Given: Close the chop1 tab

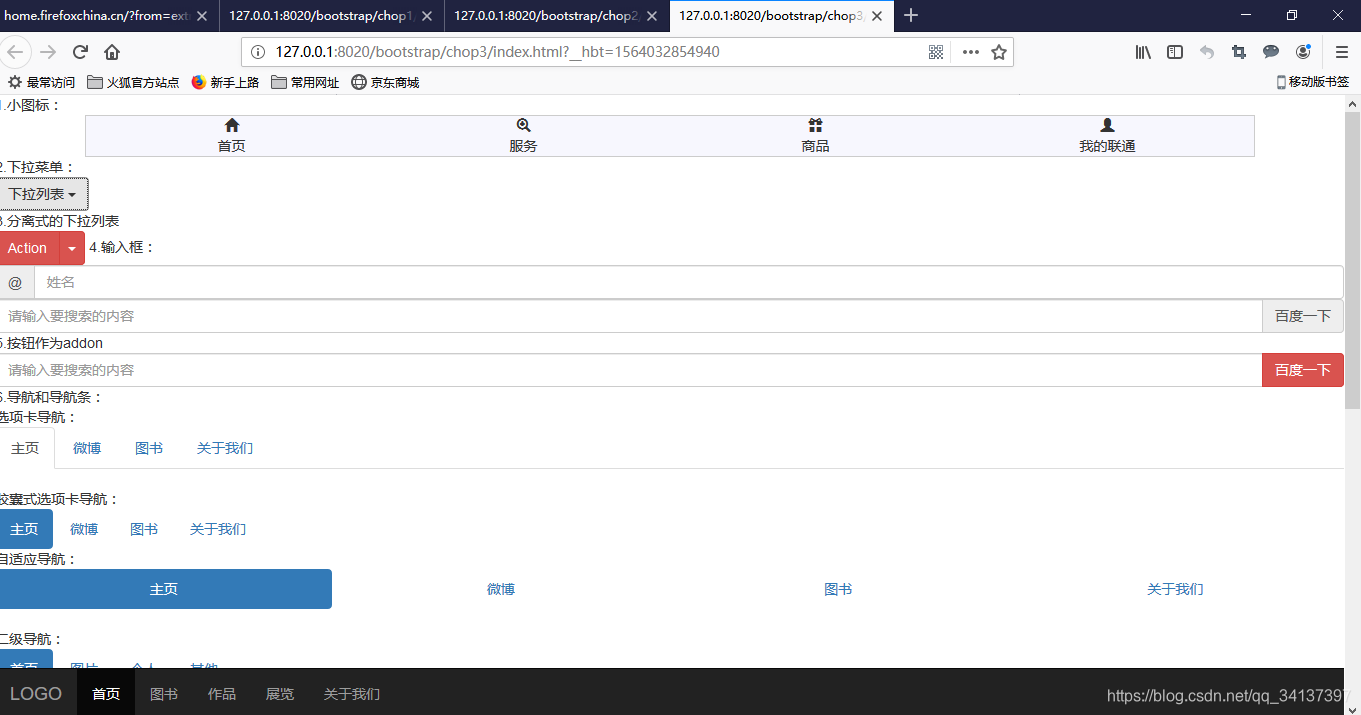Looking at the screenshot, I should click(x=427, y=16).
